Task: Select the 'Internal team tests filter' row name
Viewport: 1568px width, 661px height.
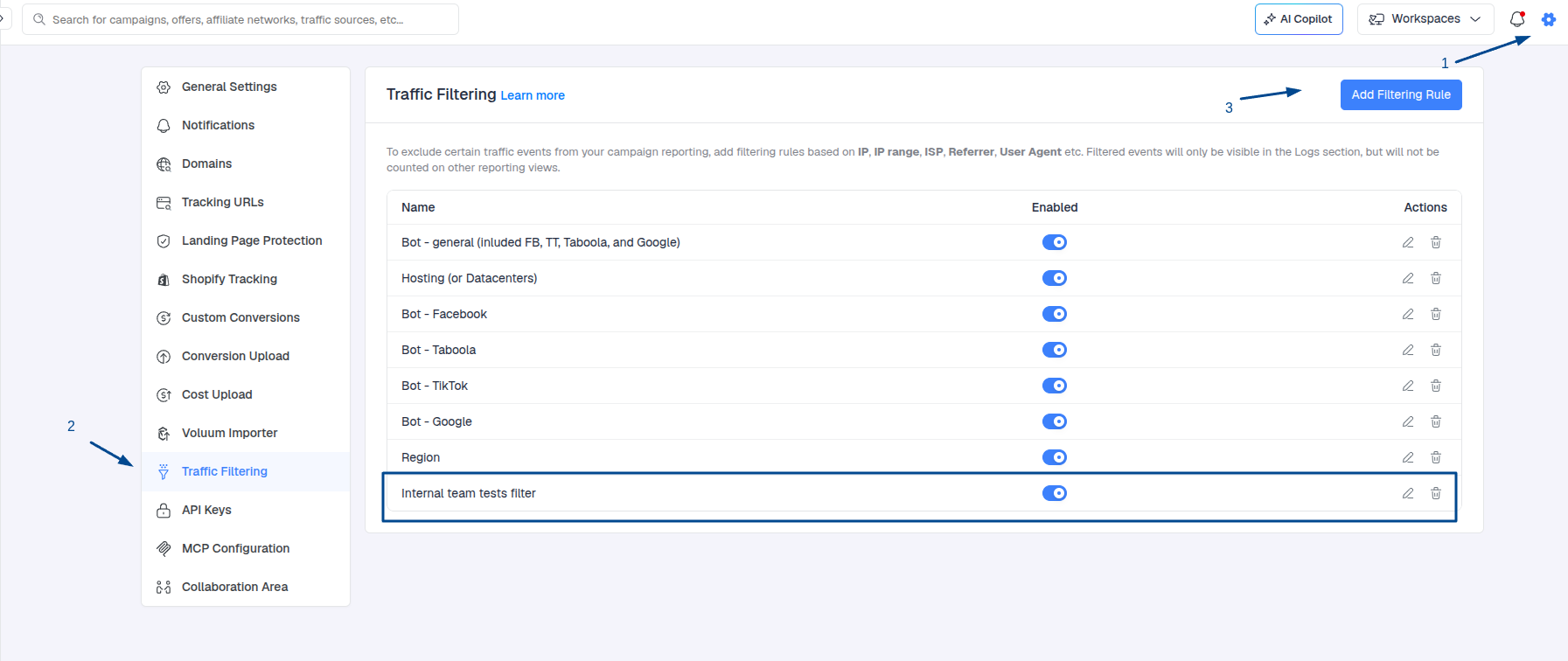Action: pos(469,493)
